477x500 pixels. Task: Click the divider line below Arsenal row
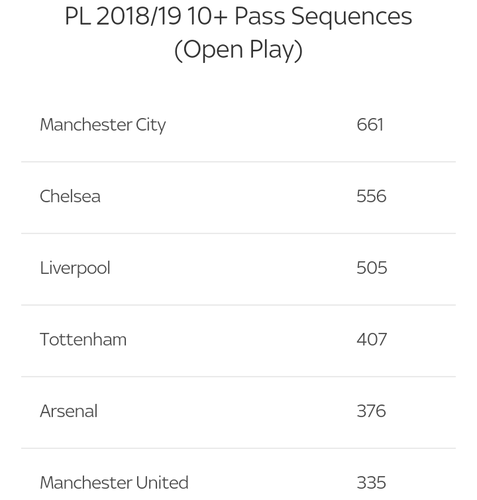(x=238, y=448)
